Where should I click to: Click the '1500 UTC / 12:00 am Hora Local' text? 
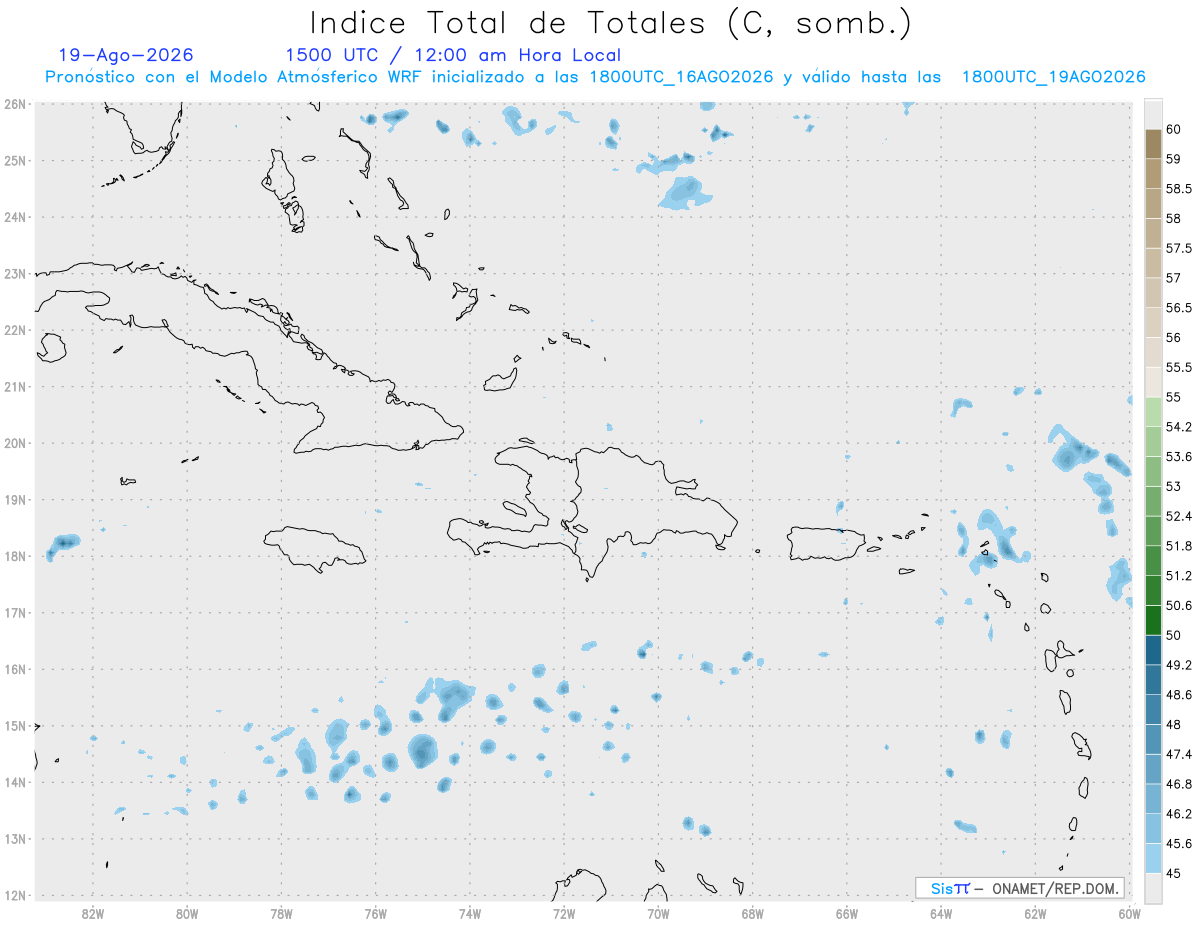[x=453, y=55]
